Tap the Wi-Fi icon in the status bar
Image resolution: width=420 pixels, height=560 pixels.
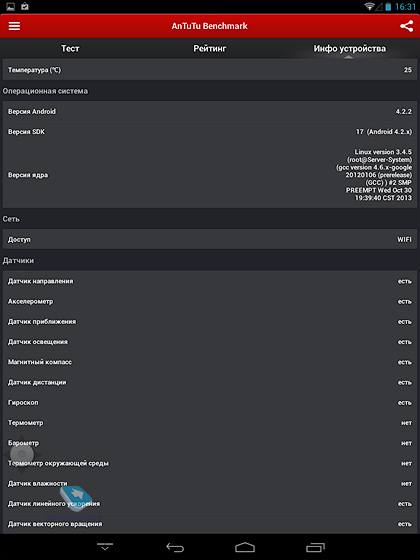click(x=369, y=6)
